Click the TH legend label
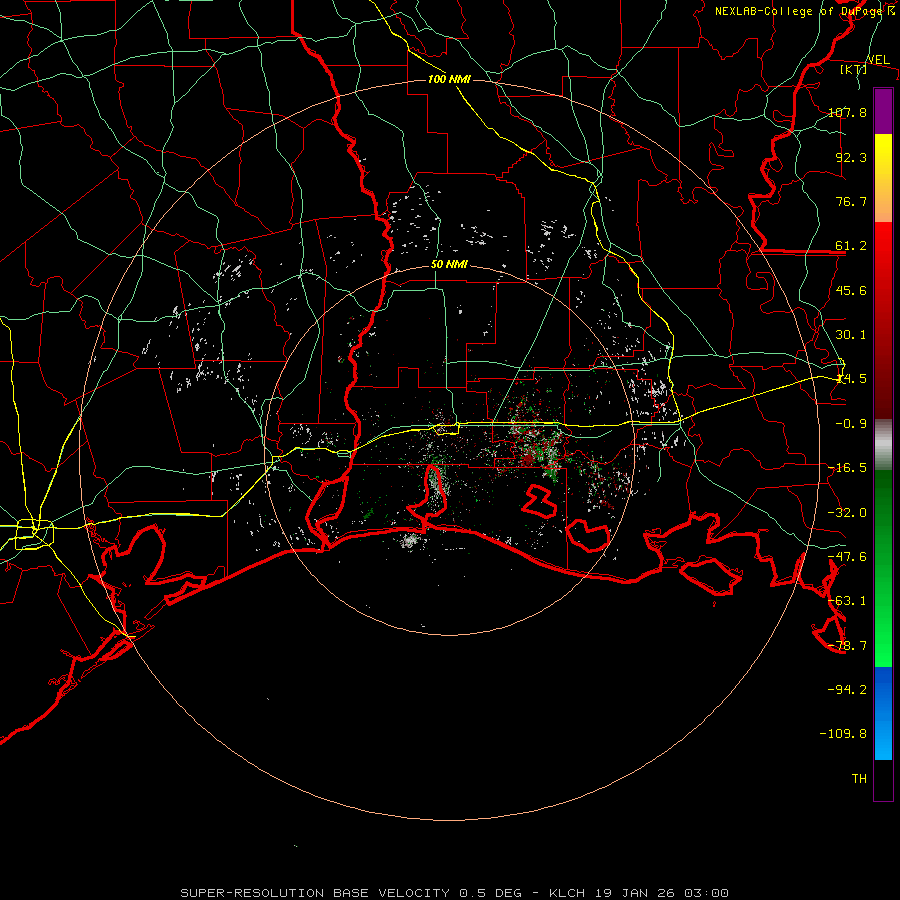Image resolution: width=900 pixels, height=900 pixels. tap(859, 779)
